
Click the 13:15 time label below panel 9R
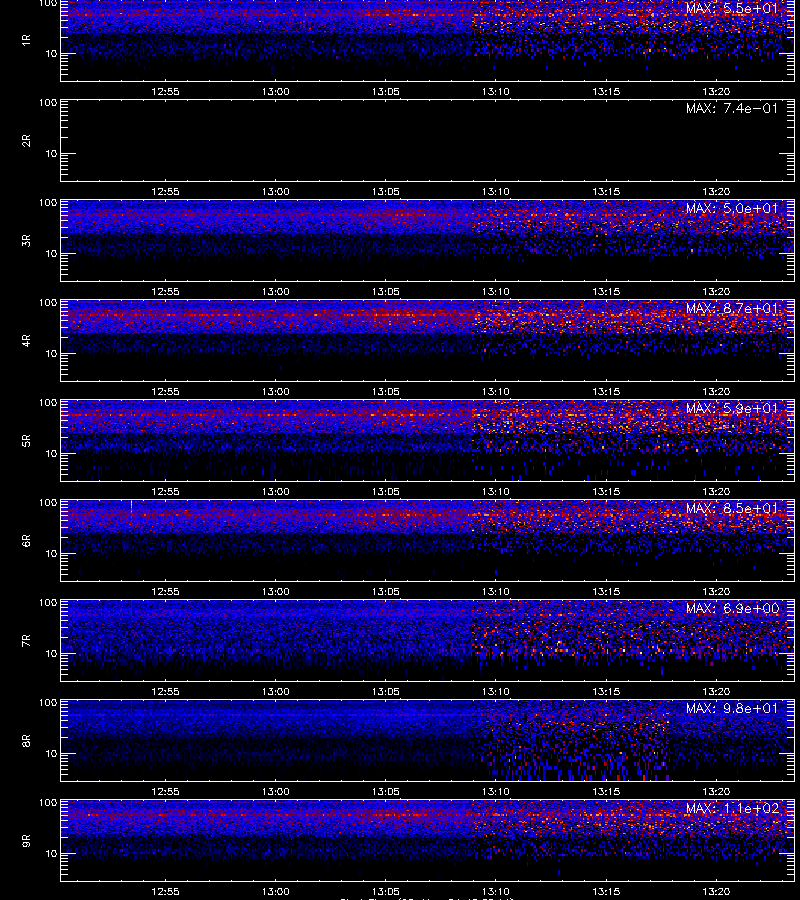606,891
